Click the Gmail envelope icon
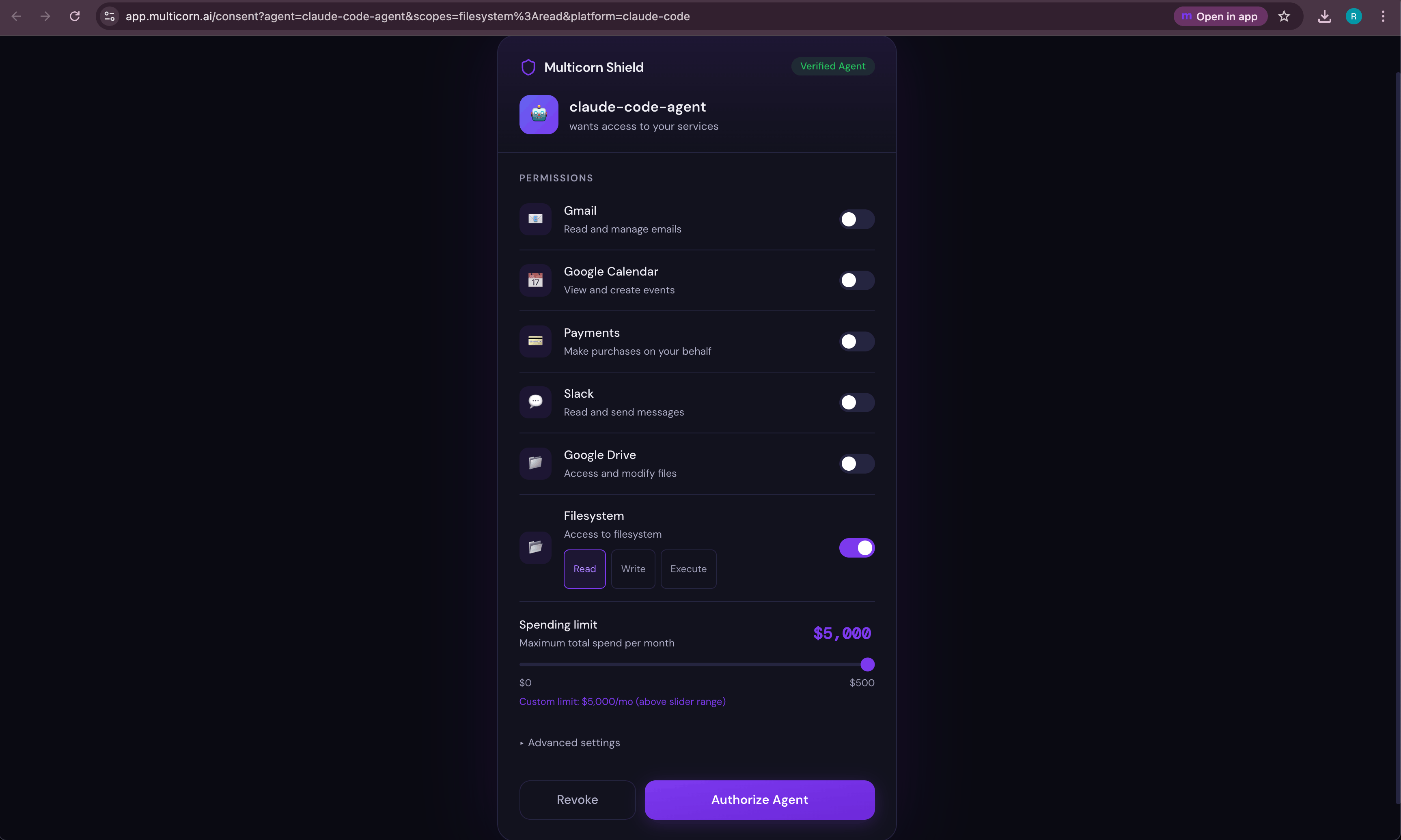Screen dimensions: 1401x840 click(x=535, y=219)
